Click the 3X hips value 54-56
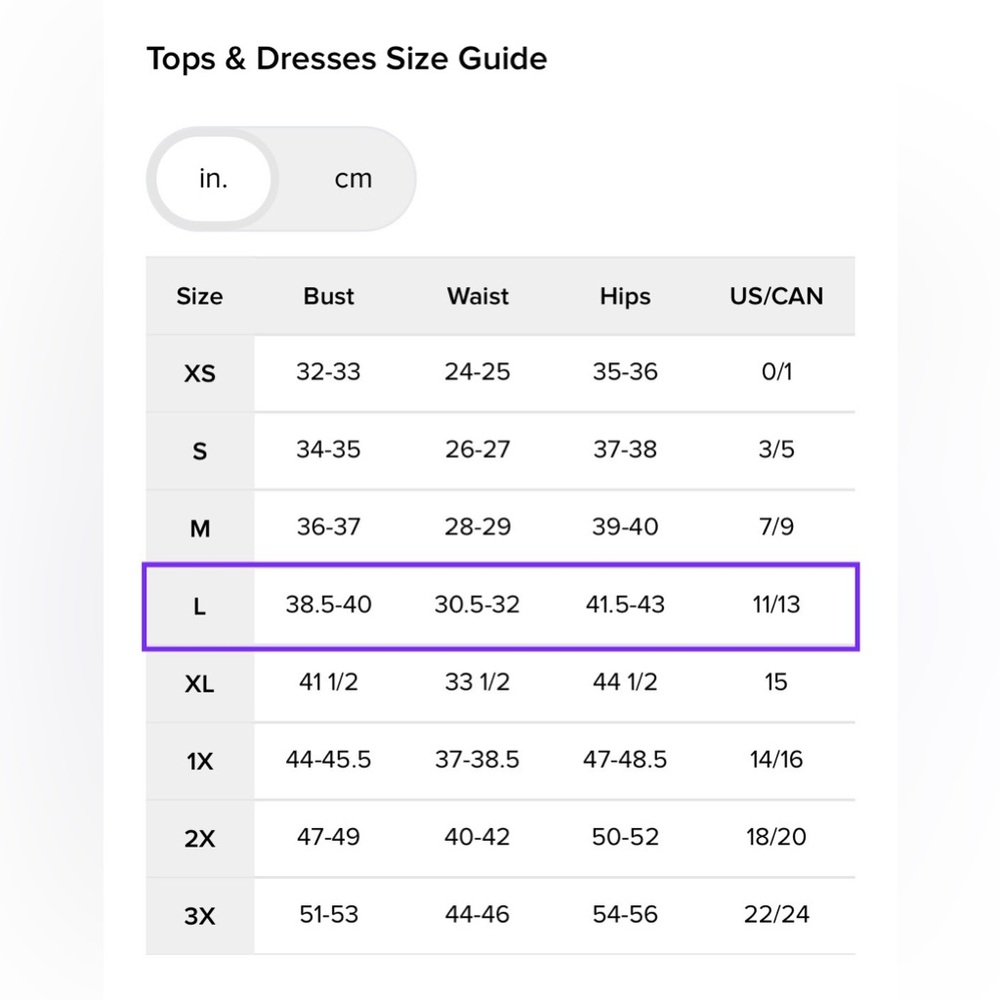The width and height of the screenshot is (1000, 1000). [625, 915]
